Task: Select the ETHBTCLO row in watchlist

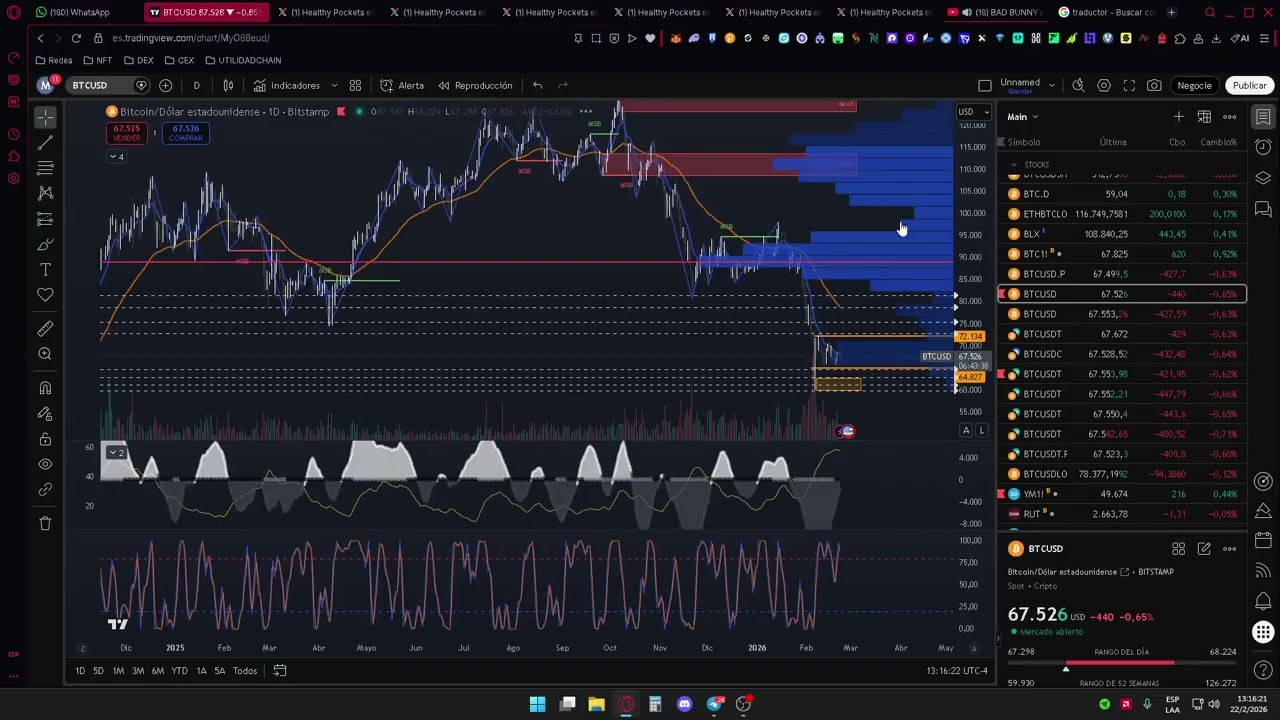Action: (1122, 214)
